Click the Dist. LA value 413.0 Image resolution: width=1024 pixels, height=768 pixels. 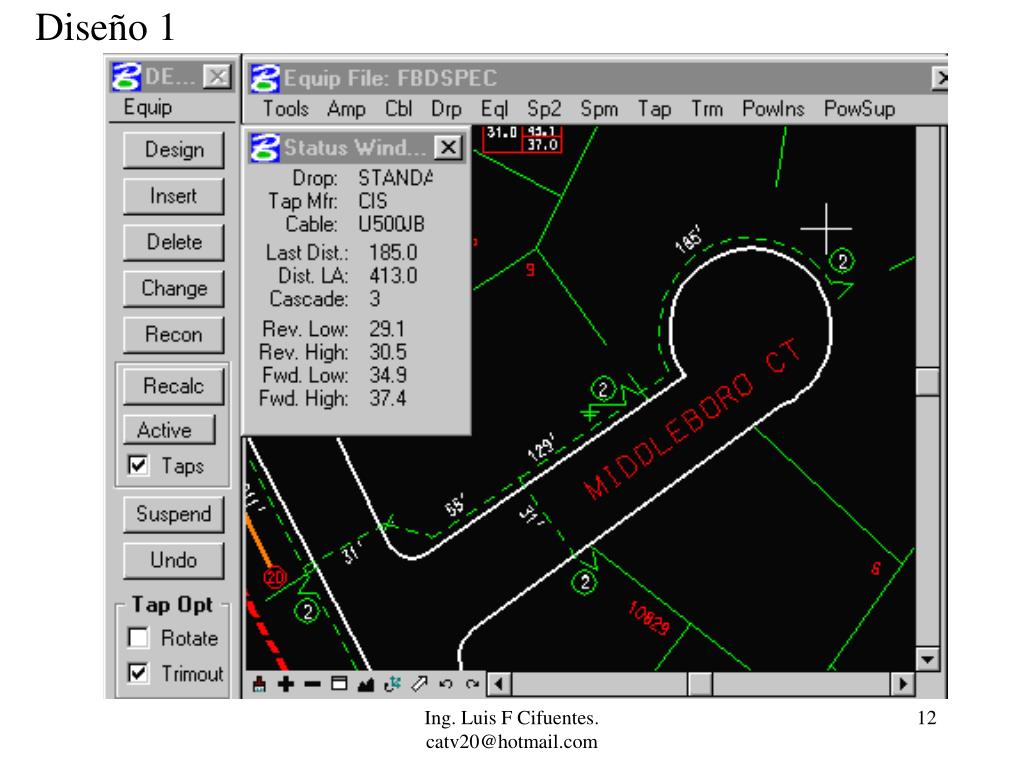click(393, 275)
